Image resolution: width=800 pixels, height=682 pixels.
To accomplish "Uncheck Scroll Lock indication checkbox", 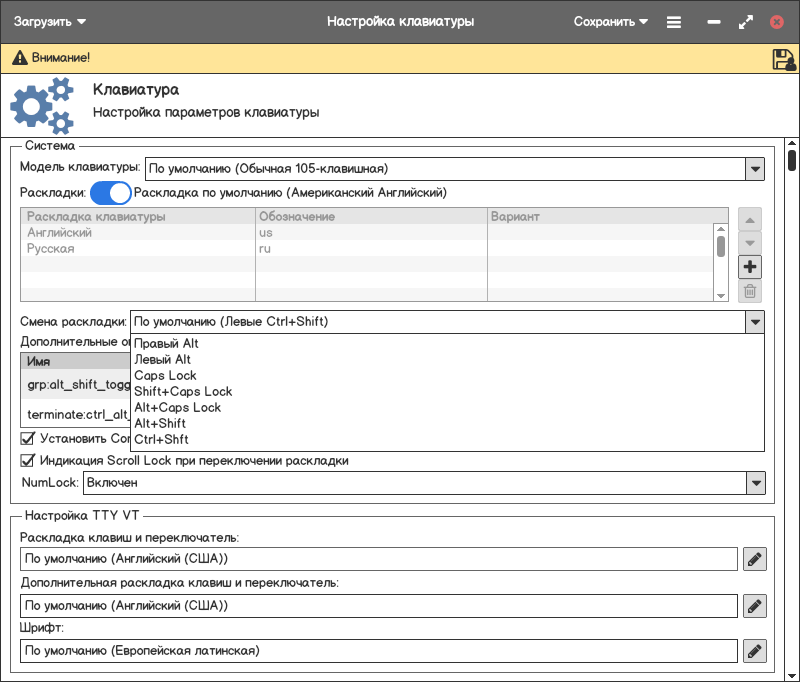I will 28,461.
